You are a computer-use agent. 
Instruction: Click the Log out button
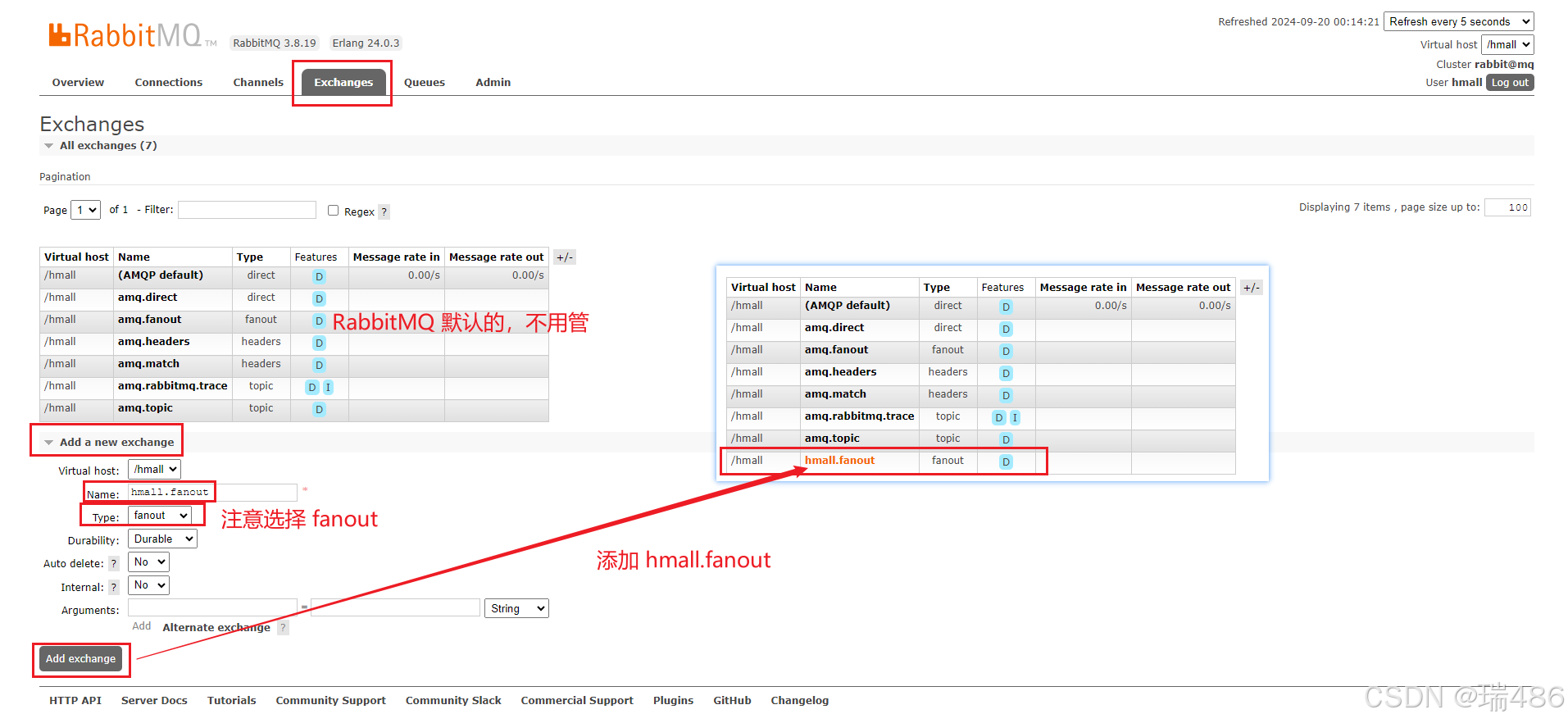pos(1510,83)
